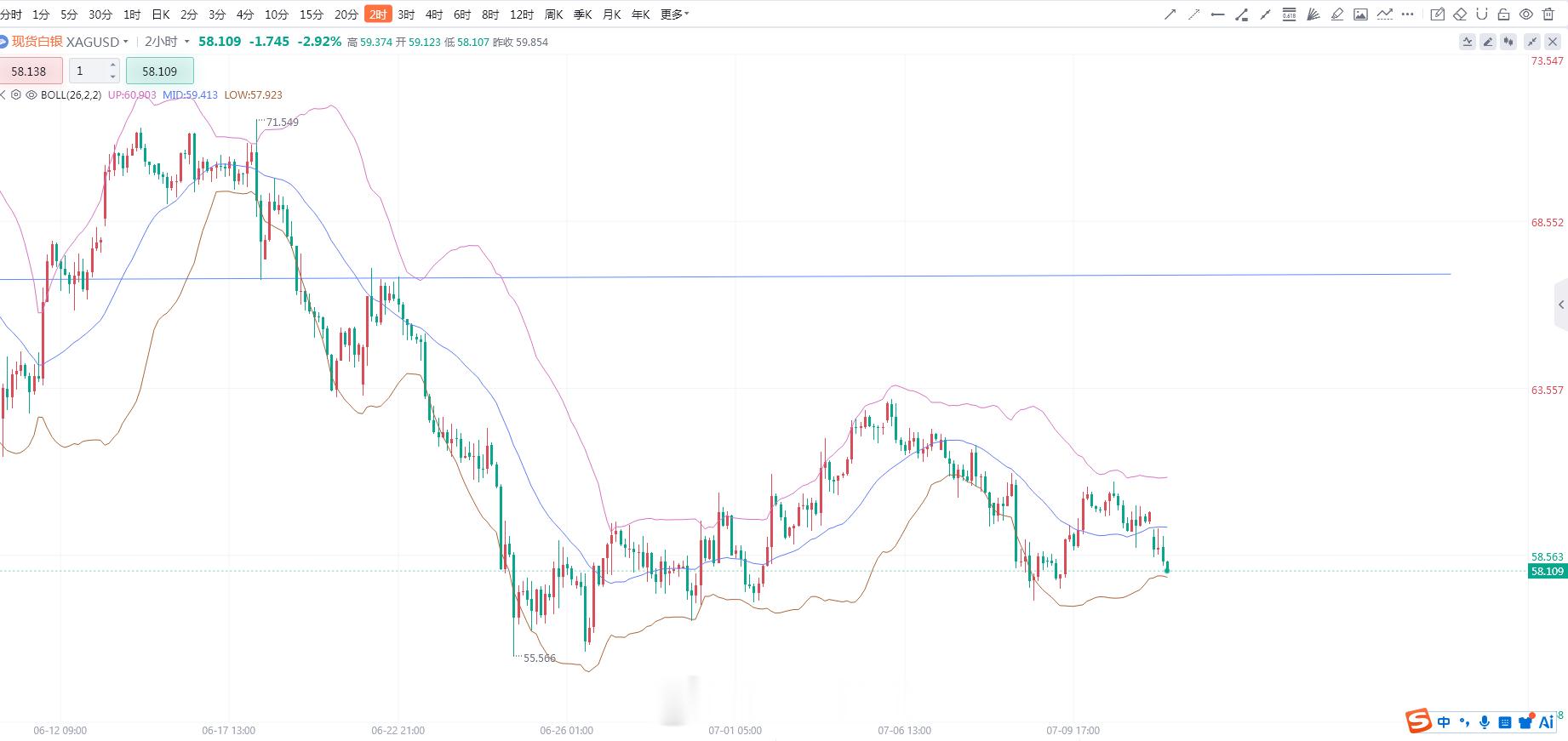Image resolution: width=1568 pixels, height=741 pixels.
Task: Open the edit note drawing tool
Action: tap(1438, 14)
